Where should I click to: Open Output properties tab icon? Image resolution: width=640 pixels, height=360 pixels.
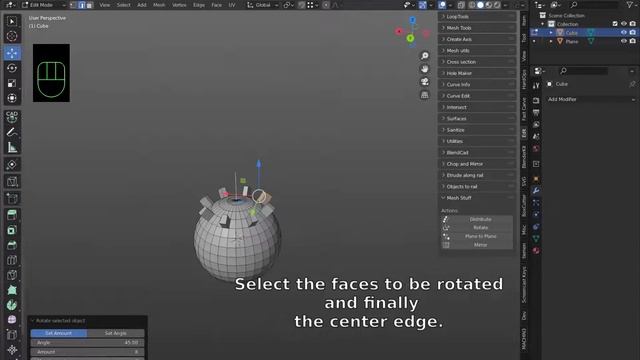(x=536, y=112)
